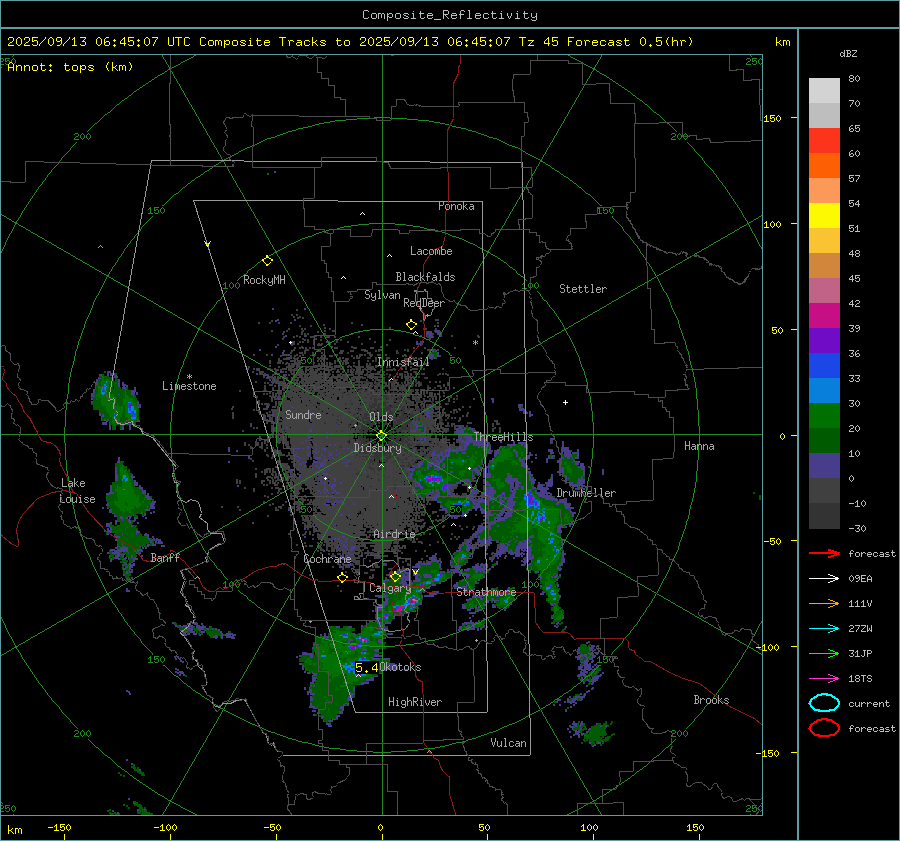Choose the purple swatch in dBZ scale
This screenshot has width=900, height=841.
pos(824,341)
